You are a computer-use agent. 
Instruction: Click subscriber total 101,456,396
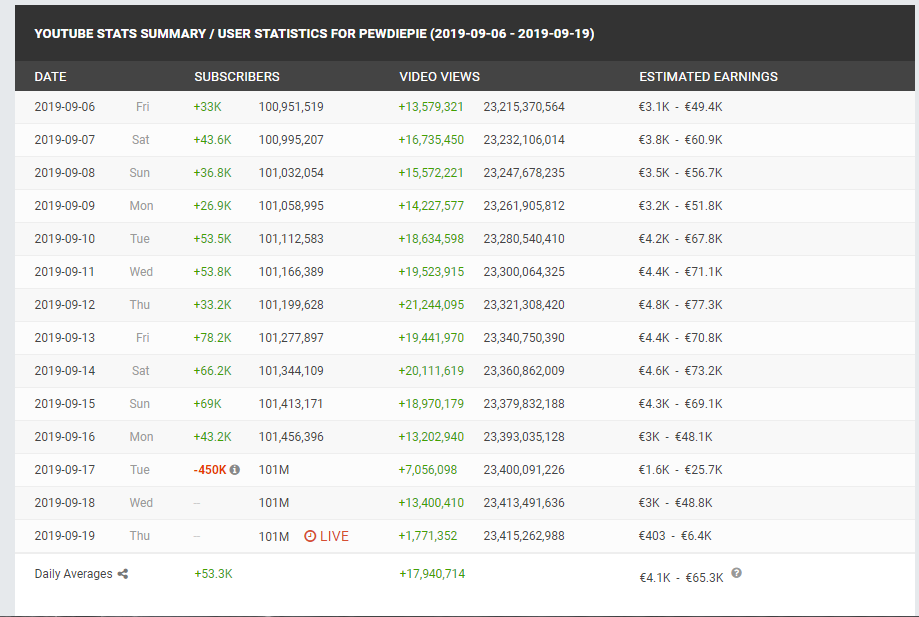(x=291, y=437)
